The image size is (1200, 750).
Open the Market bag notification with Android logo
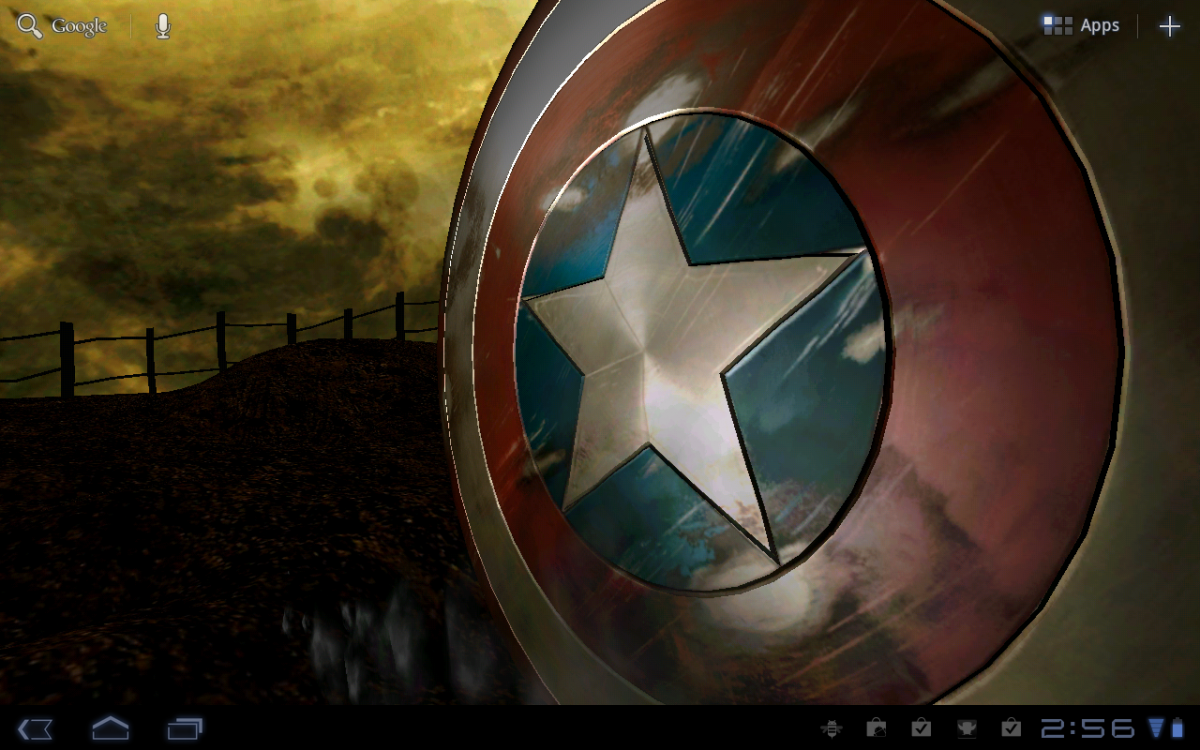click(x=876, y=728)
